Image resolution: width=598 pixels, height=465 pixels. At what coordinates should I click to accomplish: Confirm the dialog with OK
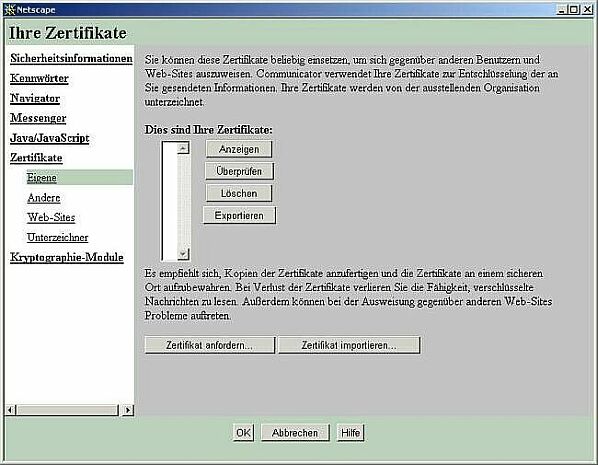(x=243, y=433)
